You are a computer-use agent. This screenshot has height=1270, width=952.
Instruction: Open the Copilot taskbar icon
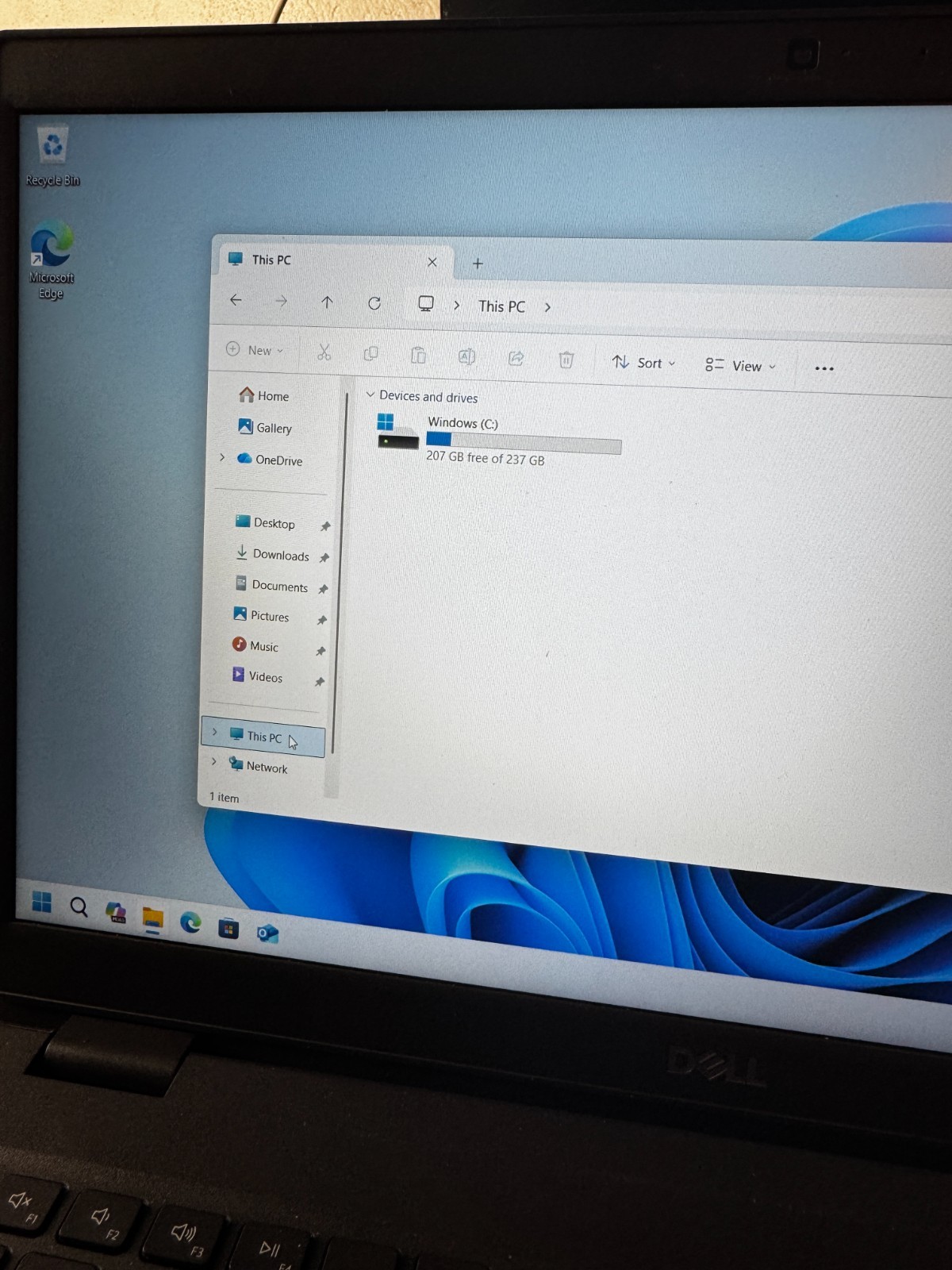click(x=116, y=912)
